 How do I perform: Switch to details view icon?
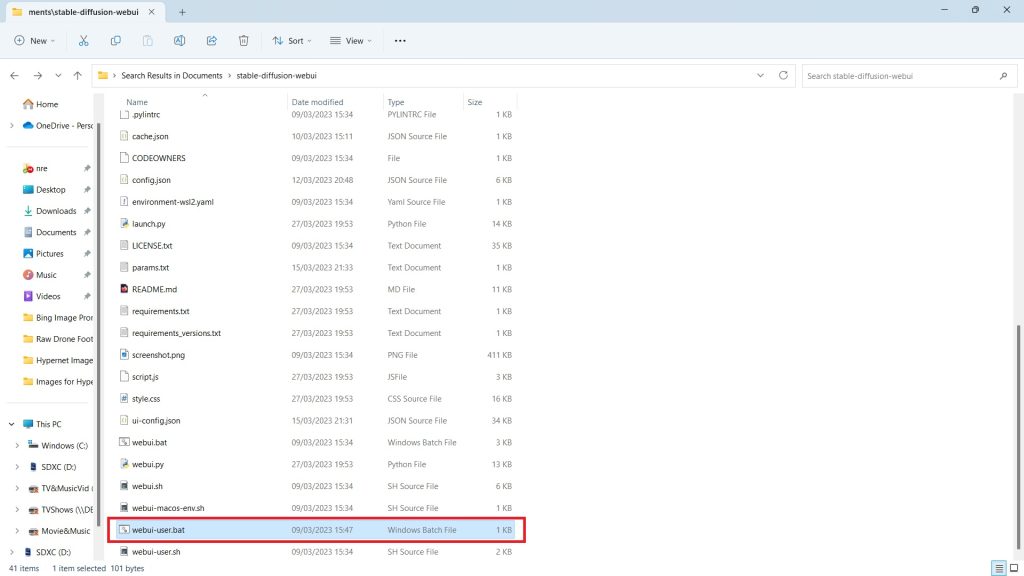click(998, 568)
